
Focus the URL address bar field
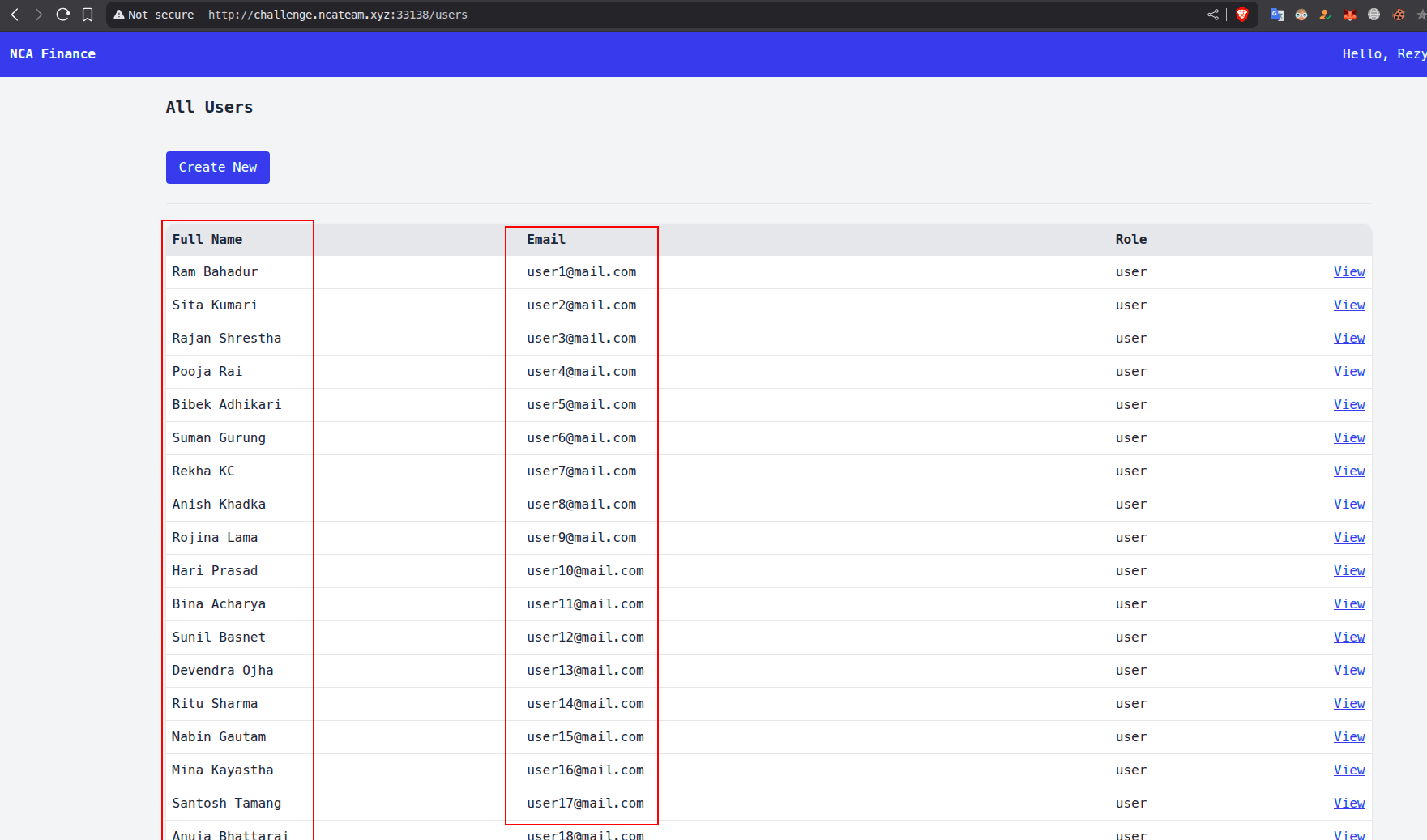[x=648, y=15]
